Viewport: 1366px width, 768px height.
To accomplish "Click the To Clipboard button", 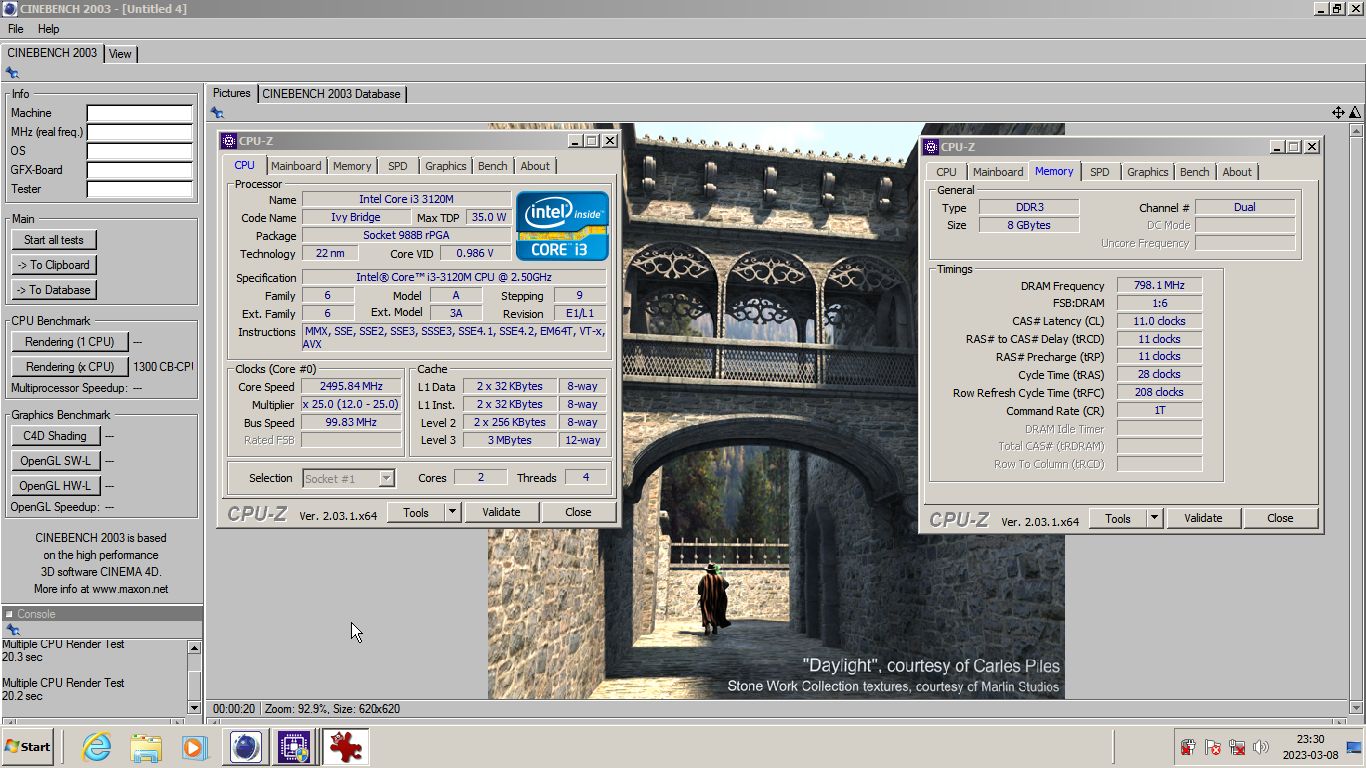I will [x=54, y=265].
